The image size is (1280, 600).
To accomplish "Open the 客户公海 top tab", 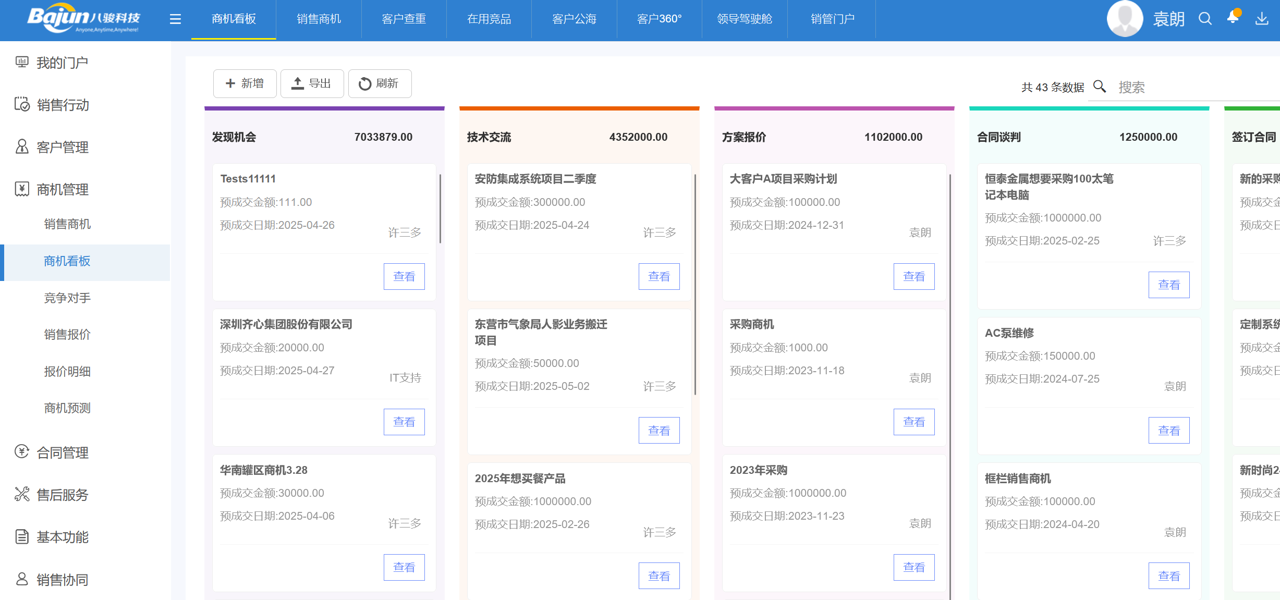I will coord(574,19).
